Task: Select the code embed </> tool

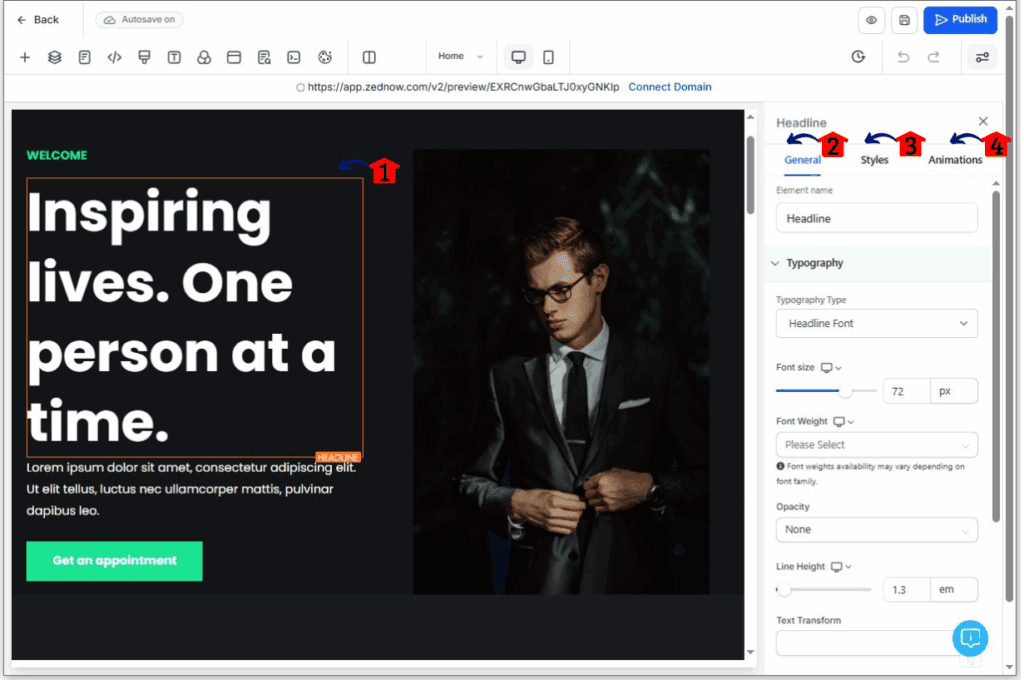Action: (x=114, y=57)
